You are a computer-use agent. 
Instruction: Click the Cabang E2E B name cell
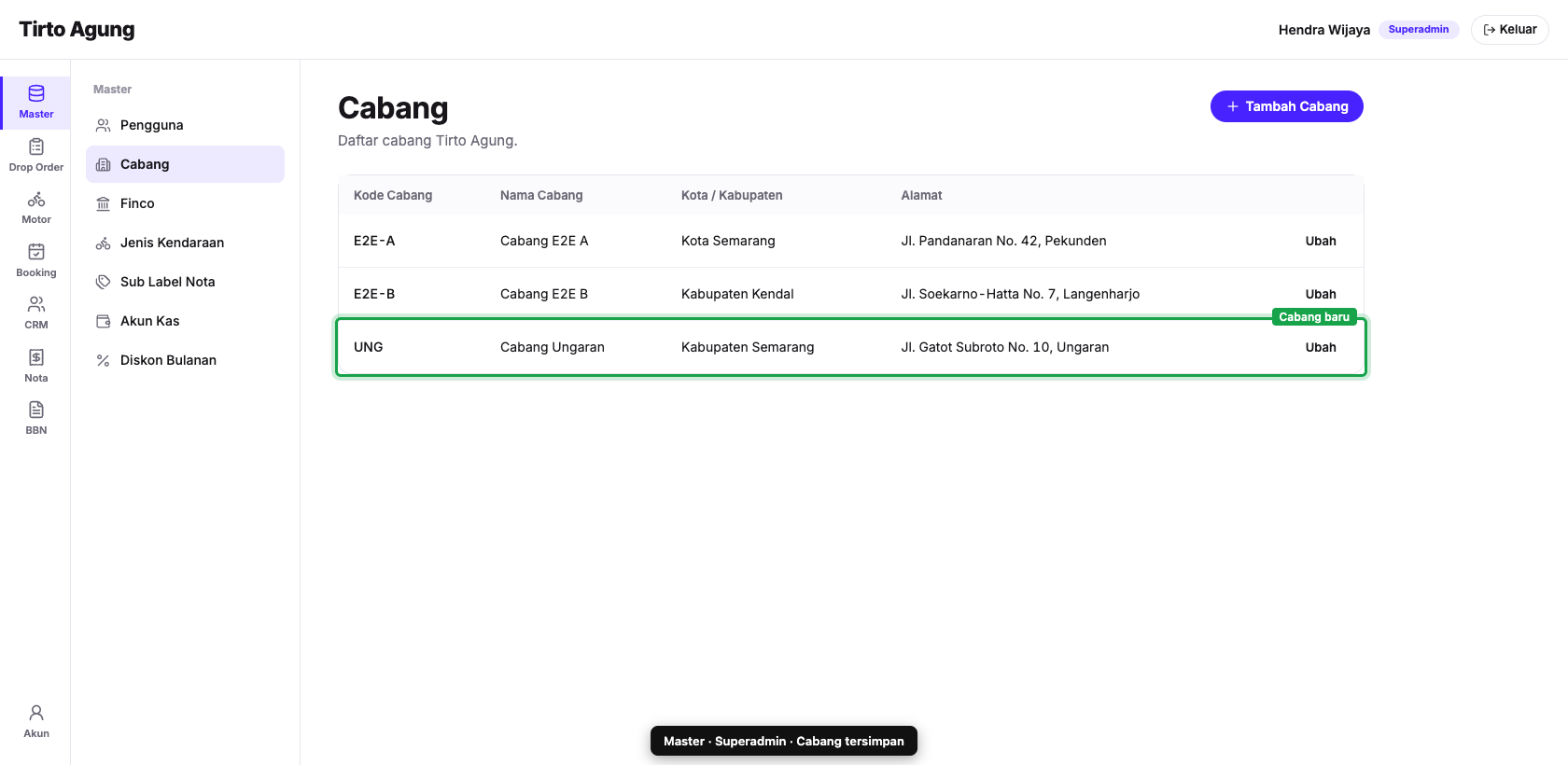544,294
